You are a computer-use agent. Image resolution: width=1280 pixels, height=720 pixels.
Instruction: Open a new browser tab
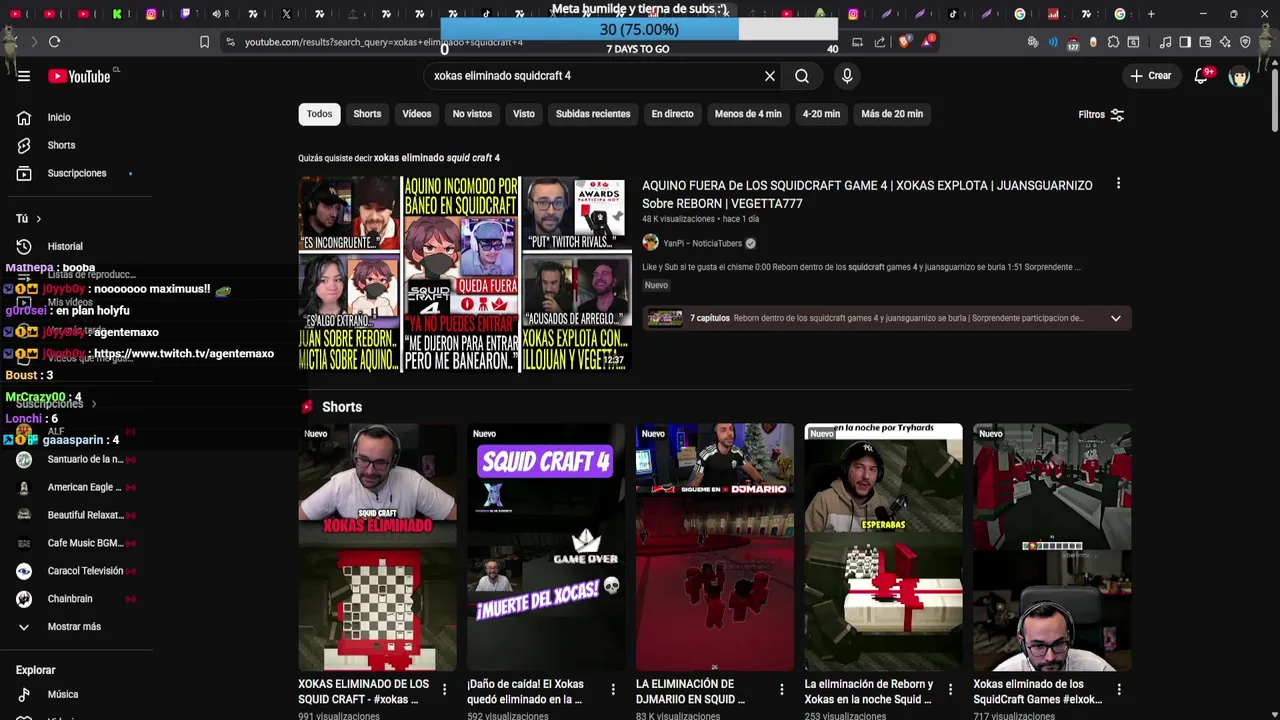[1151, 14]
